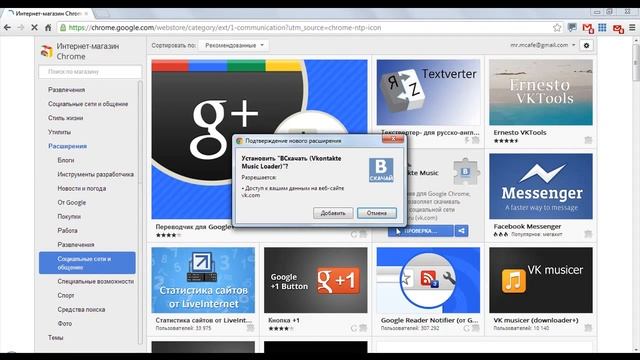Screen dimensions: 640x360
Task: Open the Ernesto VKTools tile
Action: 541,93
